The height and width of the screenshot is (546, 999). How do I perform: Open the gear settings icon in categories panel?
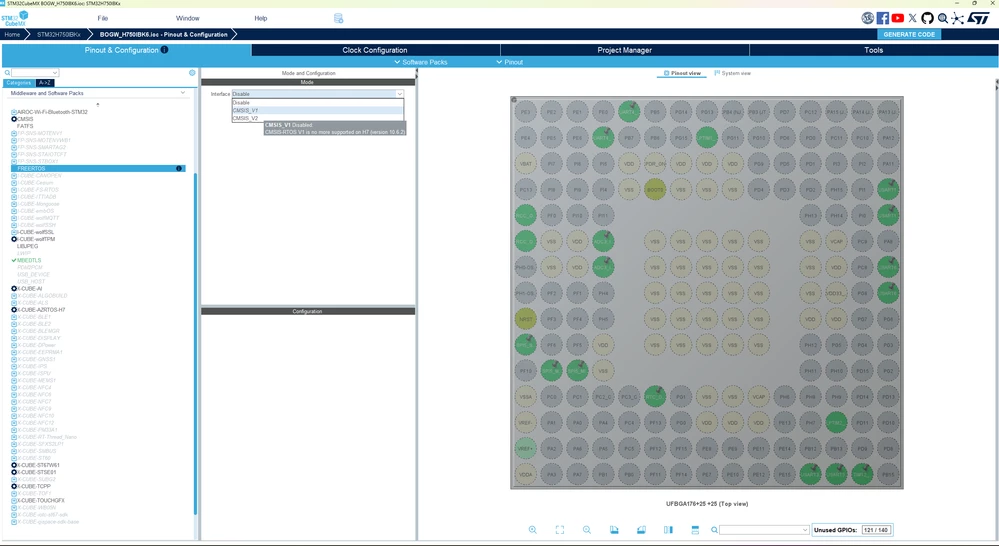[192, 73]
